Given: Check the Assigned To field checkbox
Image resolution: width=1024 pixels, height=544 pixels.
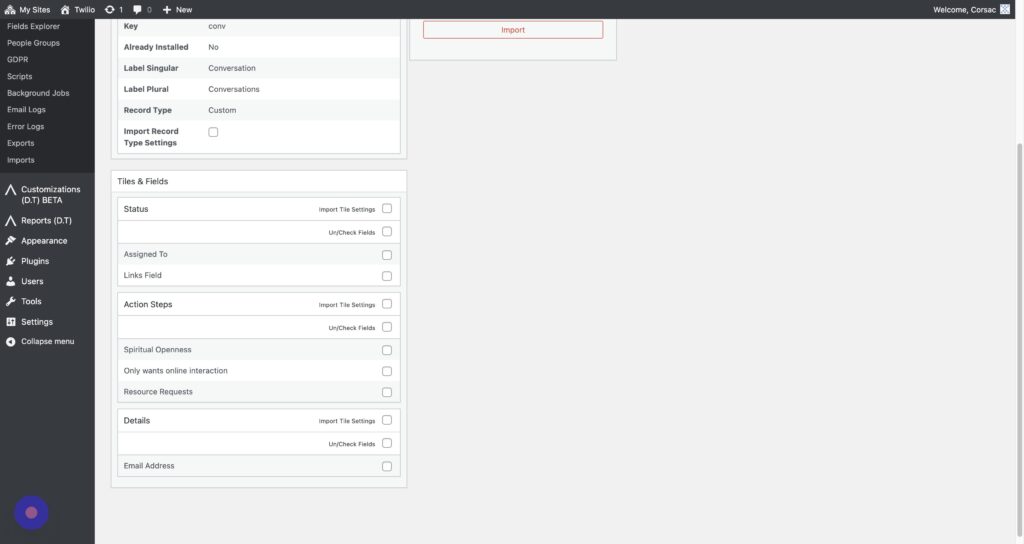Looking at the screenshot, I should click(x=387, y=255).
